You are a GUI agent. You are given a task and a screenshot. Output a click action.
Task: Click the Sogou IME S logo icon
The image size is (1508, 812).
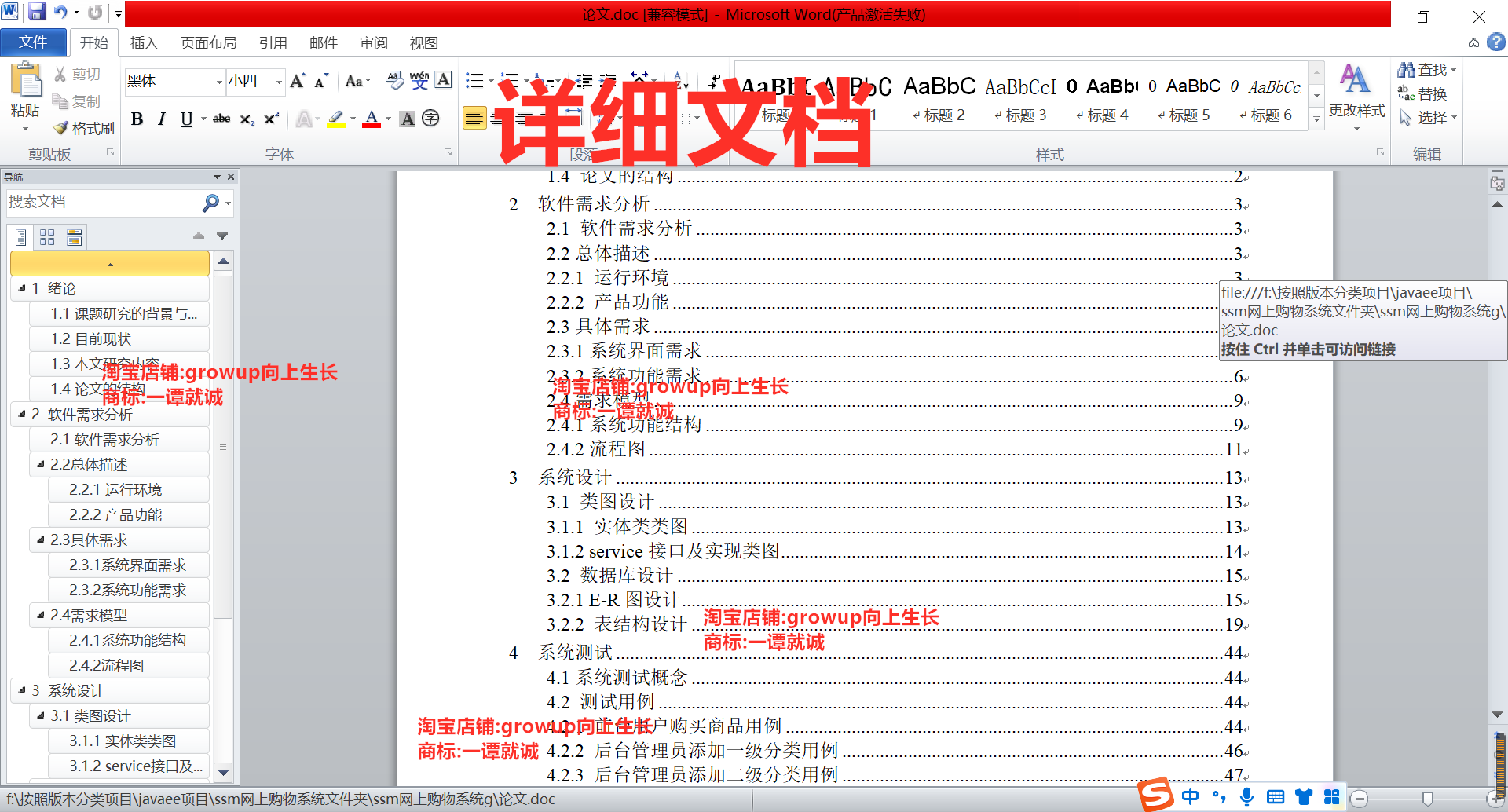(1155, 795)
